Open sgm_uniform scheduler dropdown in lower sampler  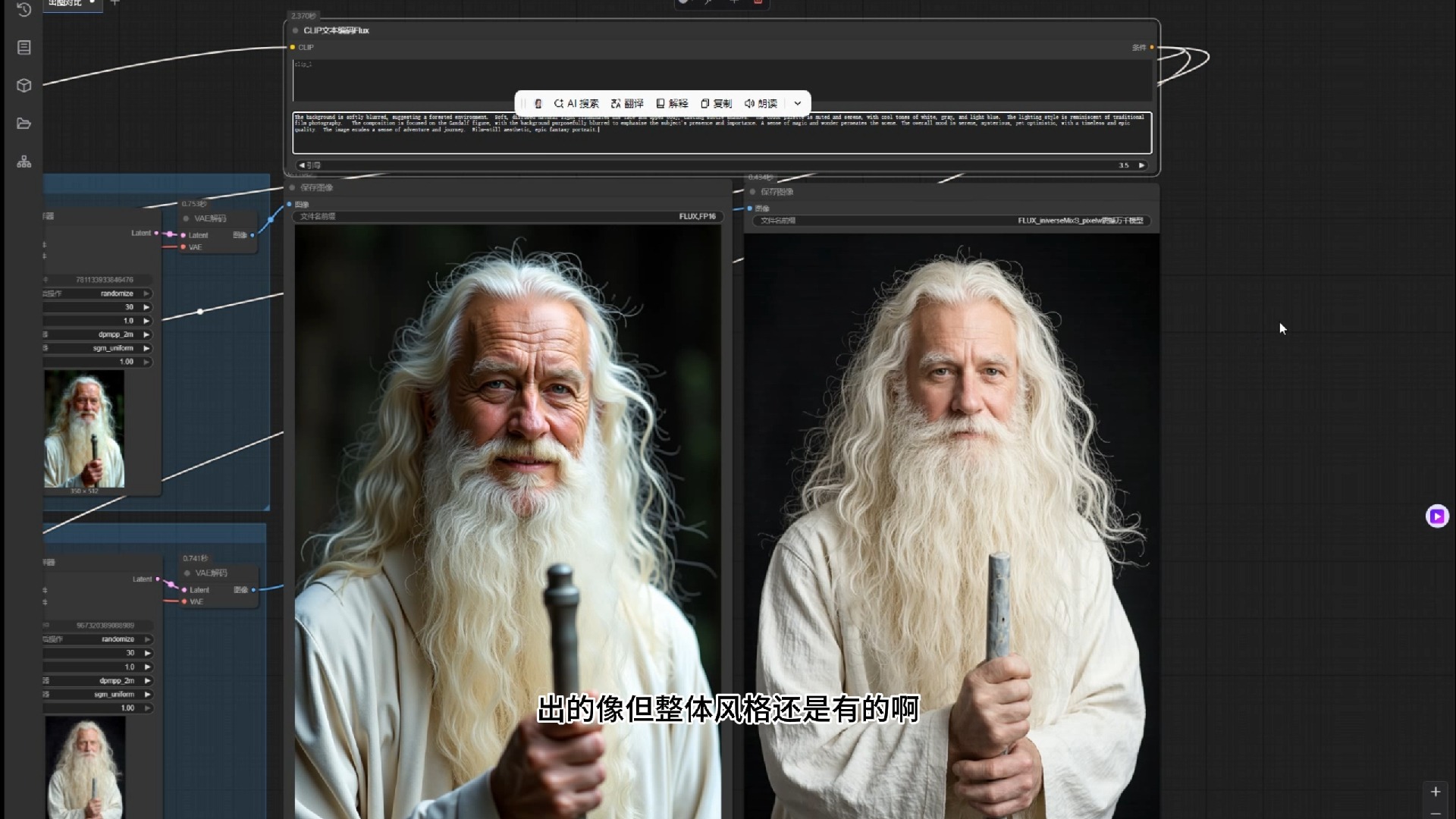click(148, 695)
